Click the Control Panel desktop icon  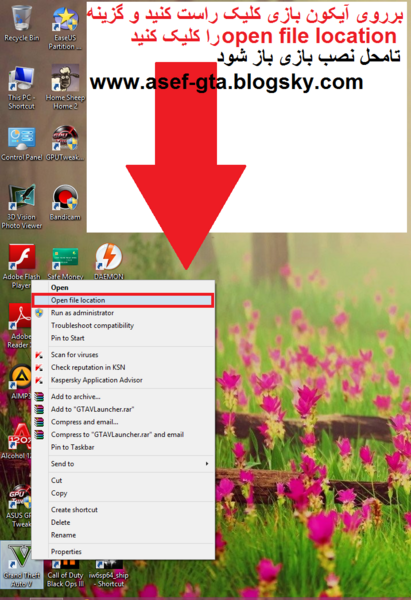[21, 143]
